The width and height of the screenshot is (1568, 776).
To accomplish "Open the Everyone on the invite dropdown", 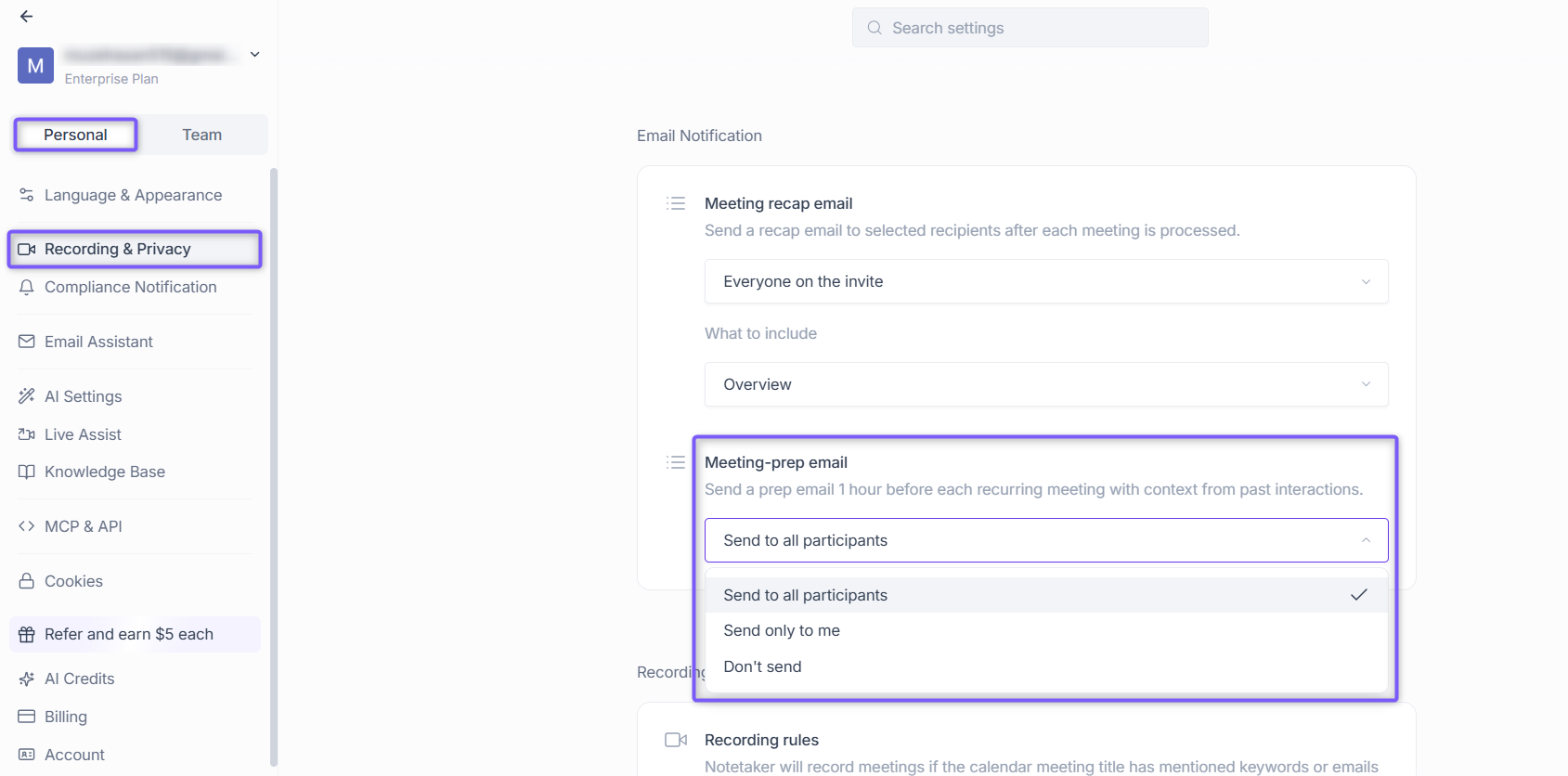I will (x=1046, y=281).
